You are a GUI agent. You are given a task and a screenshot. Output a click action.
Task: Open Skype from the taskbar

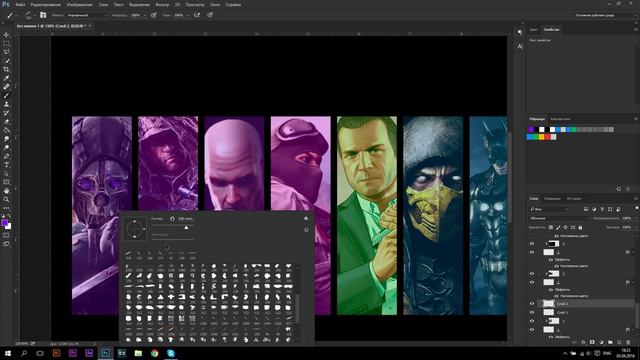point(171,353)
